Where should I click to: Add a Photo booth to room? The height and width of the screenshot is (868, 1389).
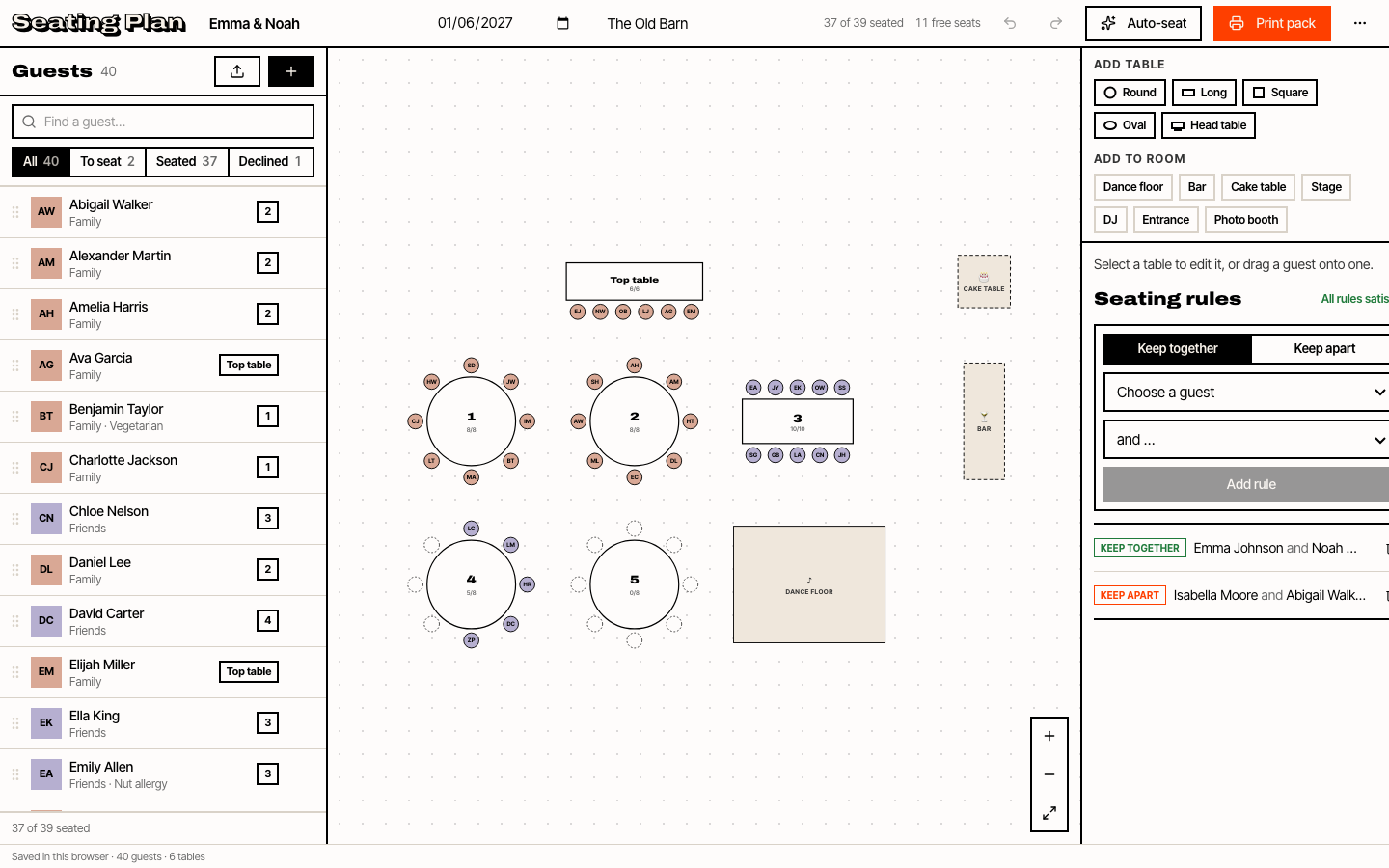[1246, 220]
